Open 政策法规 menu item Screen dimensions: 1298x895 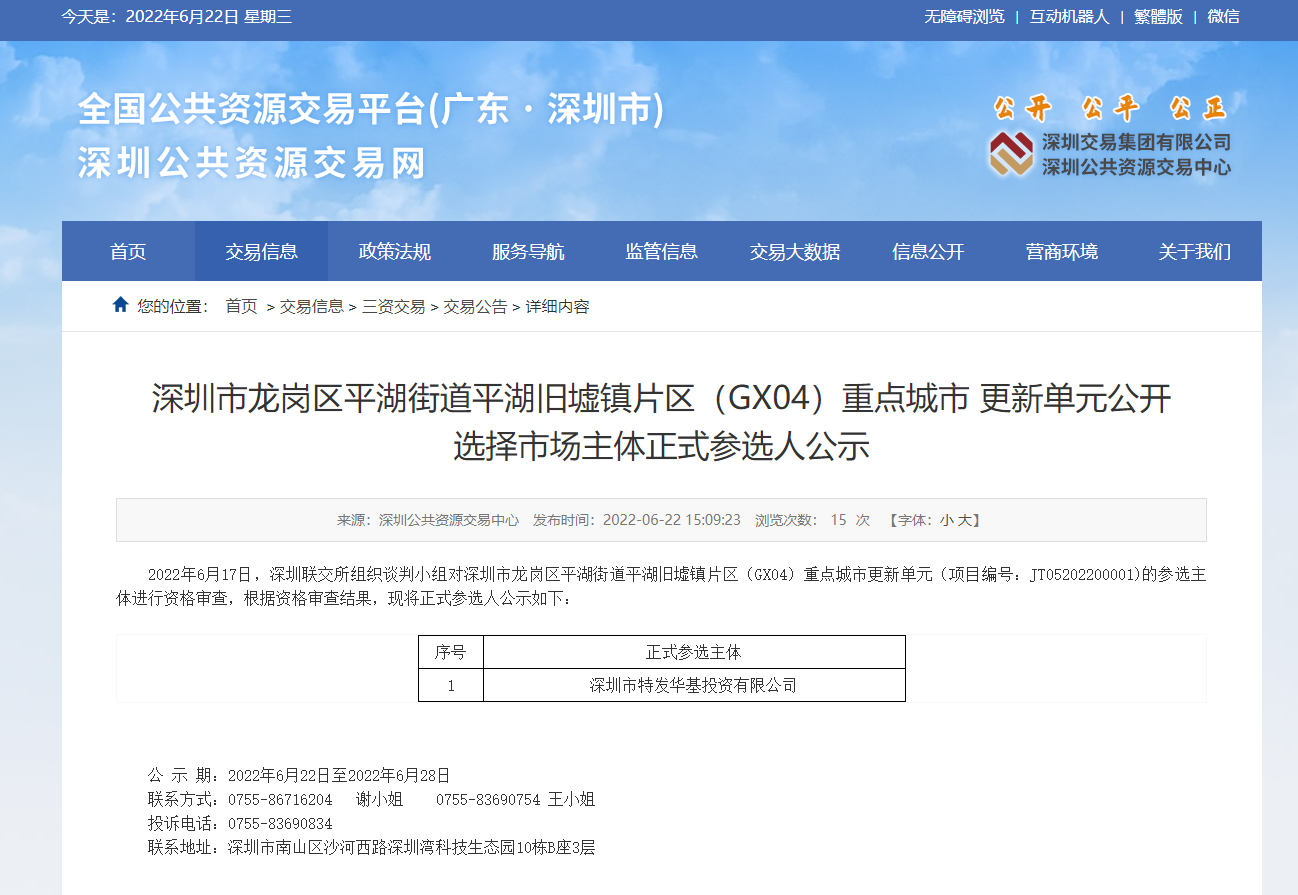click(394, 252)
